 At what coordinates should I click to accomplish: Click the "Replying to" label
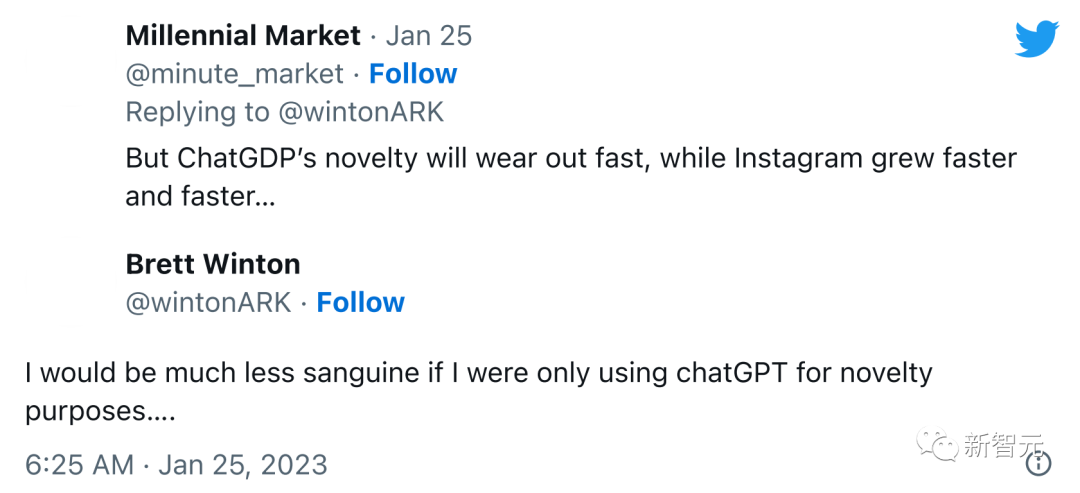coord(198,112)
